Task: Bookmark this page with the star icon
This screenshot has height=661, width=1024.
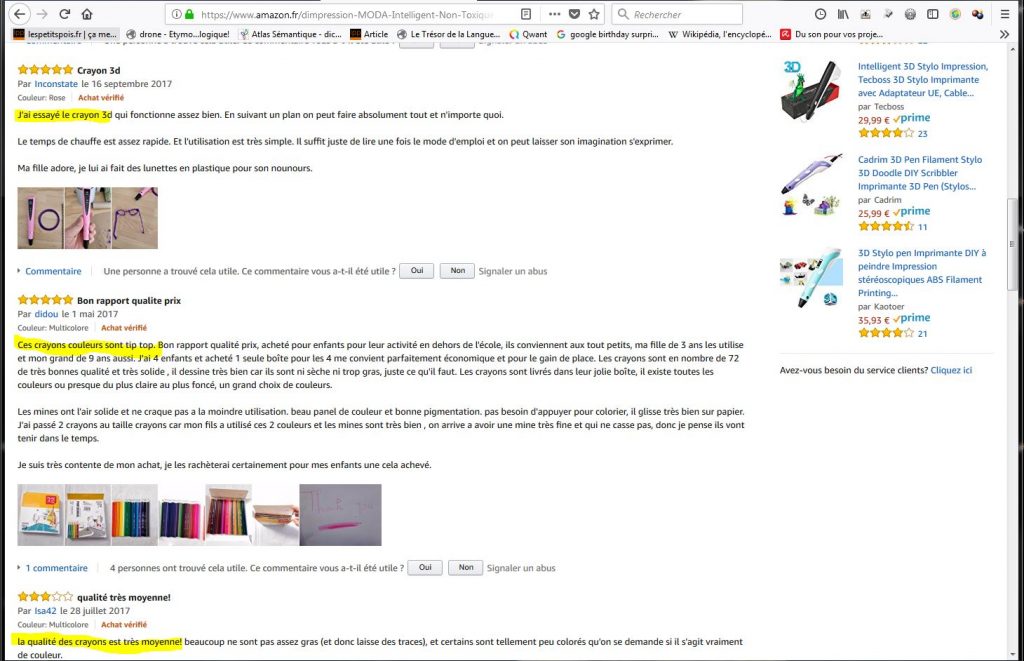Action: 594,14
